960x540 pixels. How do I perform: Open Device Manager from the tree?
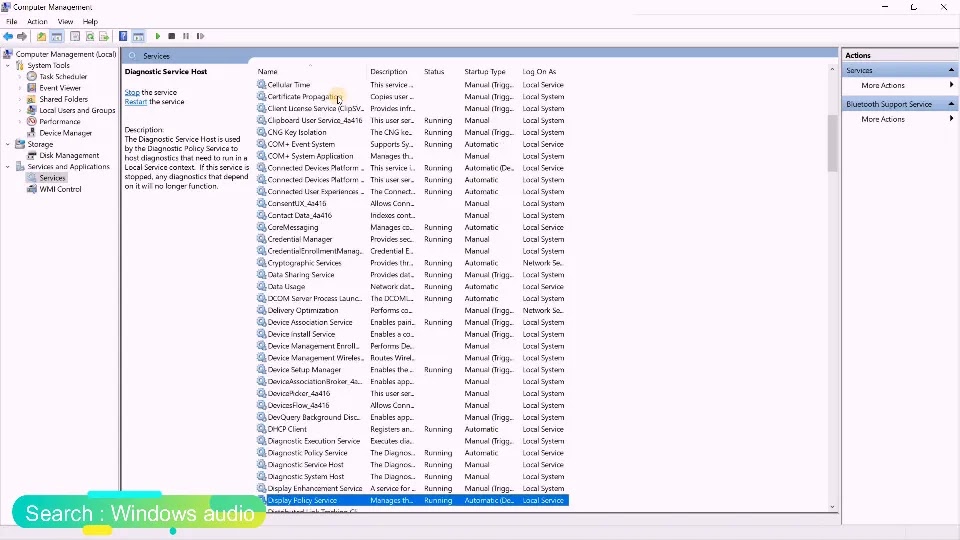(x=66, y=133)
